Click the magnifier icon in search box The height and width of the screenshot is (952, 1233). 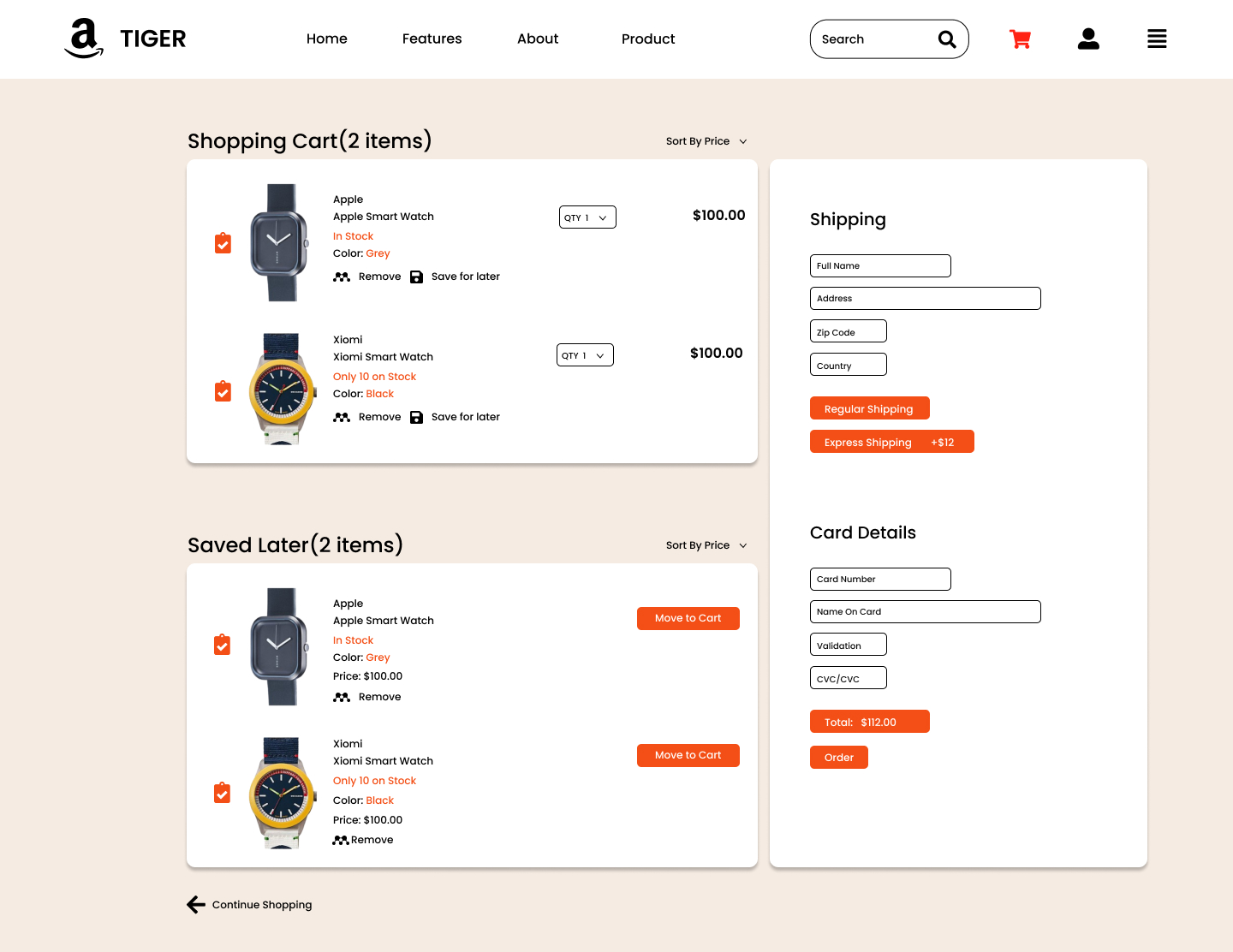[947, 39]
